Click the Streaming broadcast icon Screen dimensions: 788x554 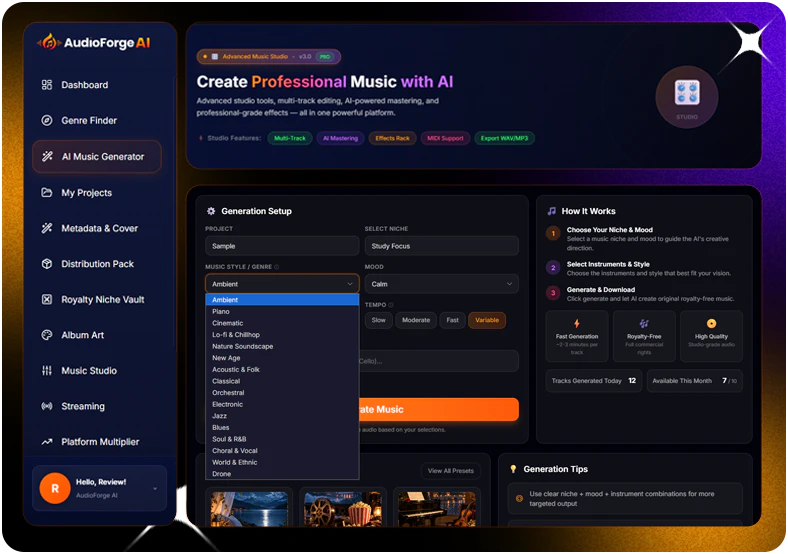point(47,406)
